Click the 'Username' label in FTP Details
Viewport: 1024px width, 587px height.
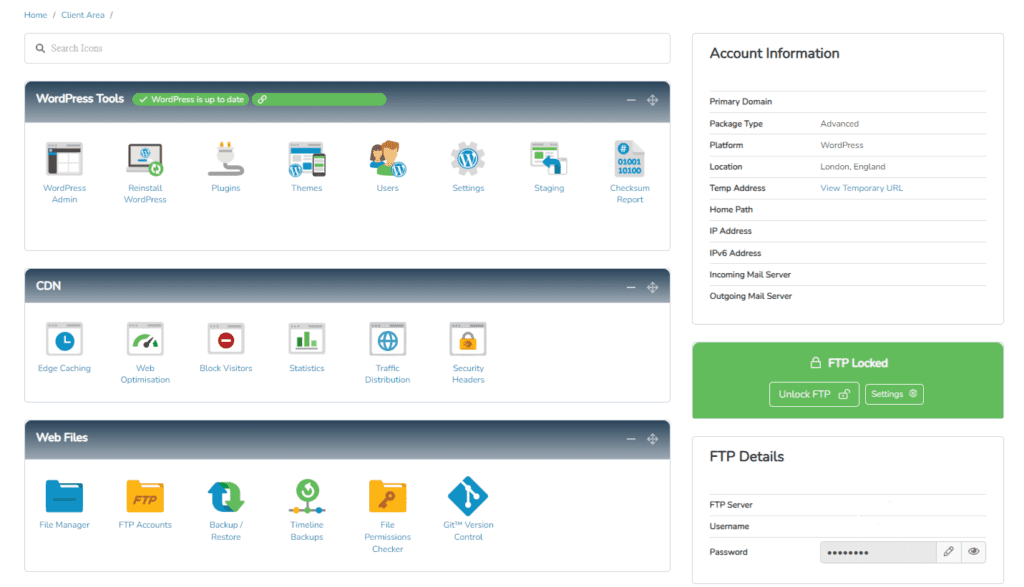(729, 526)
